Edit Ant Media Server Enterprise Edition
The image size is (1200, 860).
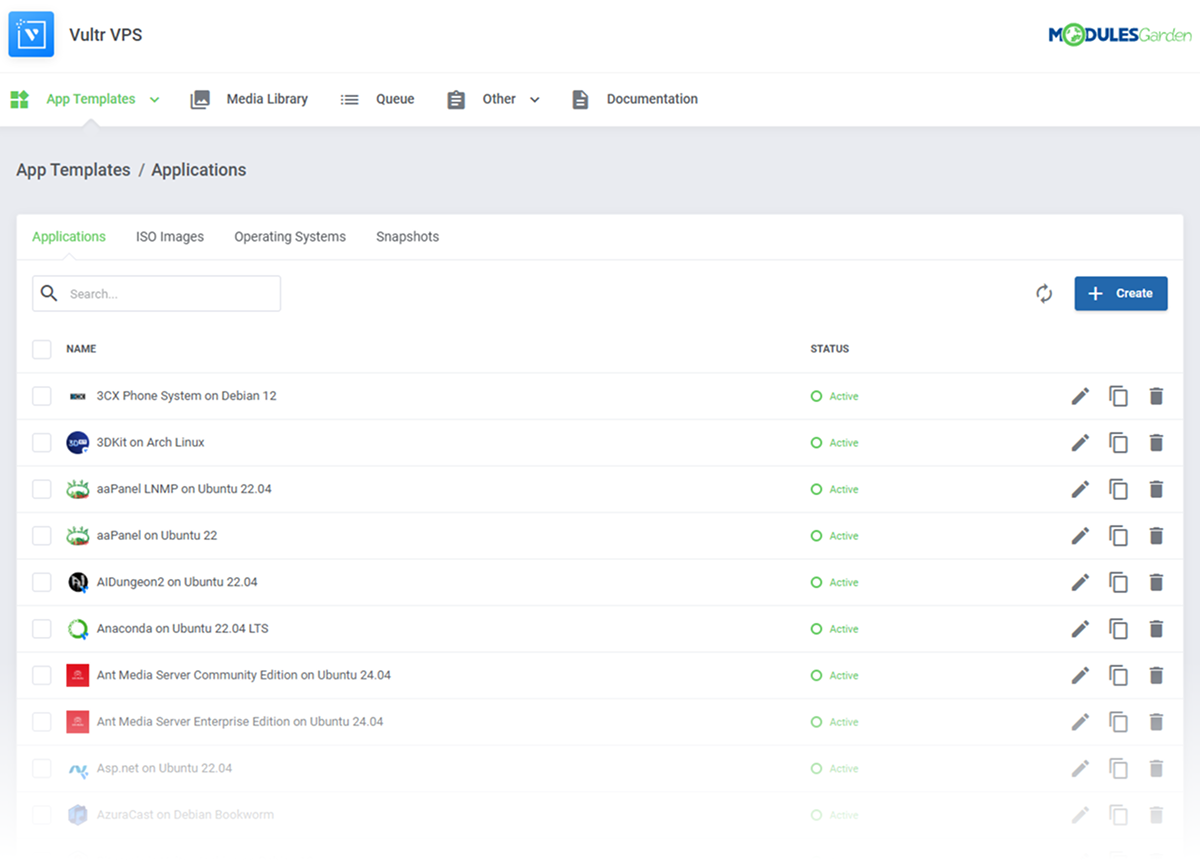click(1080, 721)
